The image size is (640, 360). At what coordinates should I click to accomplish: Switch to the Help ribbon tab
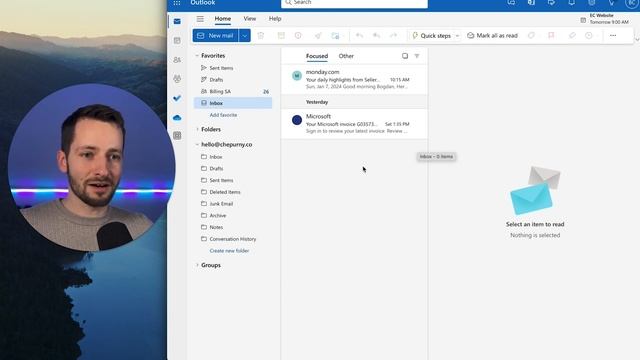pos(275,19)
